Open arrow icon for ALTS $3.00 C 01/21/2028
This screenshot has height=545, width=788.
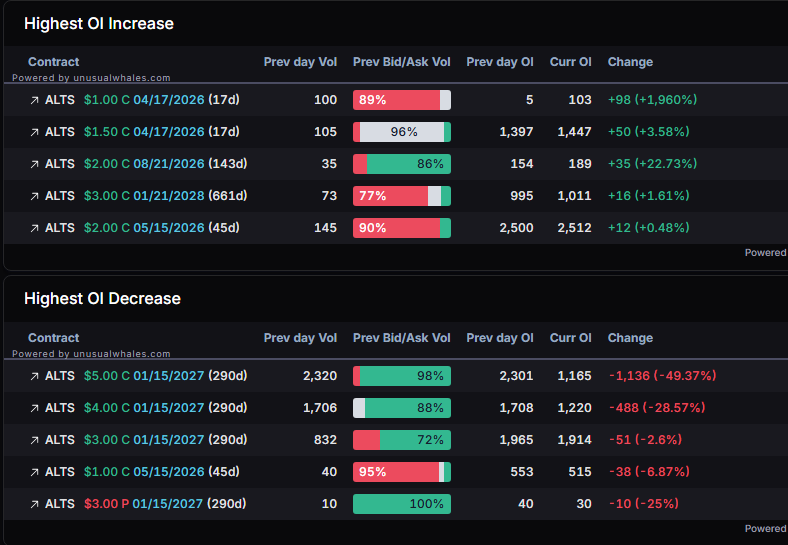click(34, 197)
